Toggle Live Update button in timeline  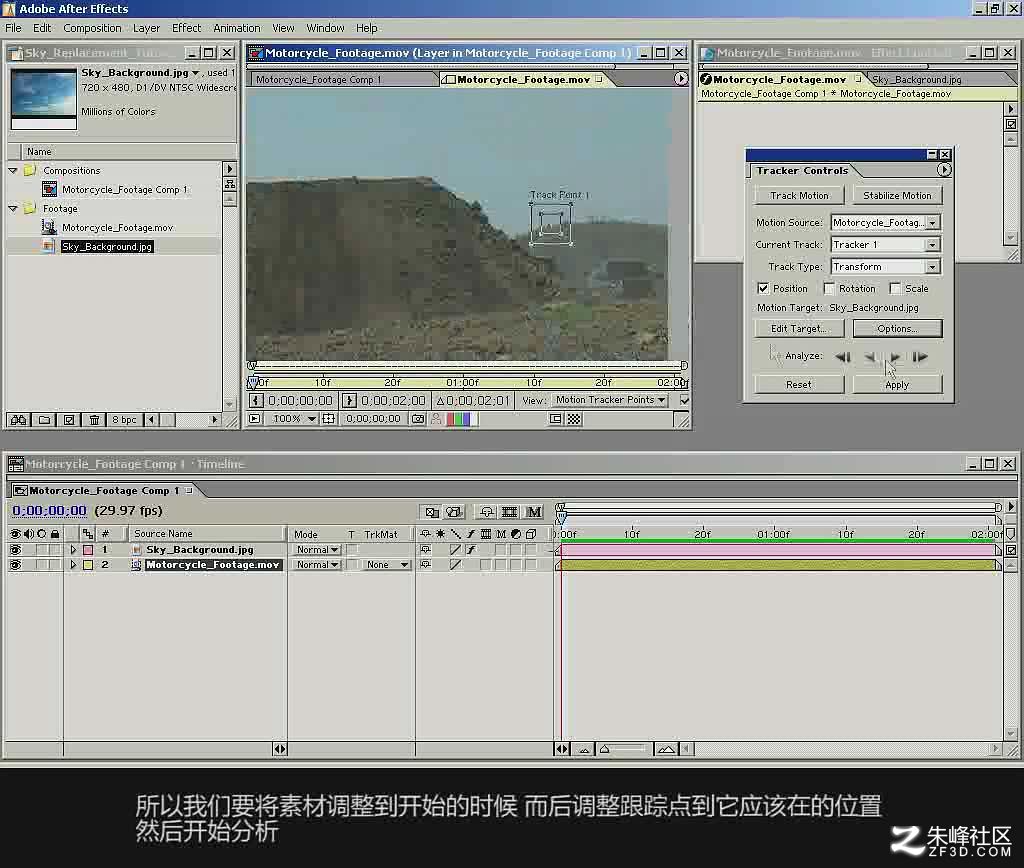[431, 512]
